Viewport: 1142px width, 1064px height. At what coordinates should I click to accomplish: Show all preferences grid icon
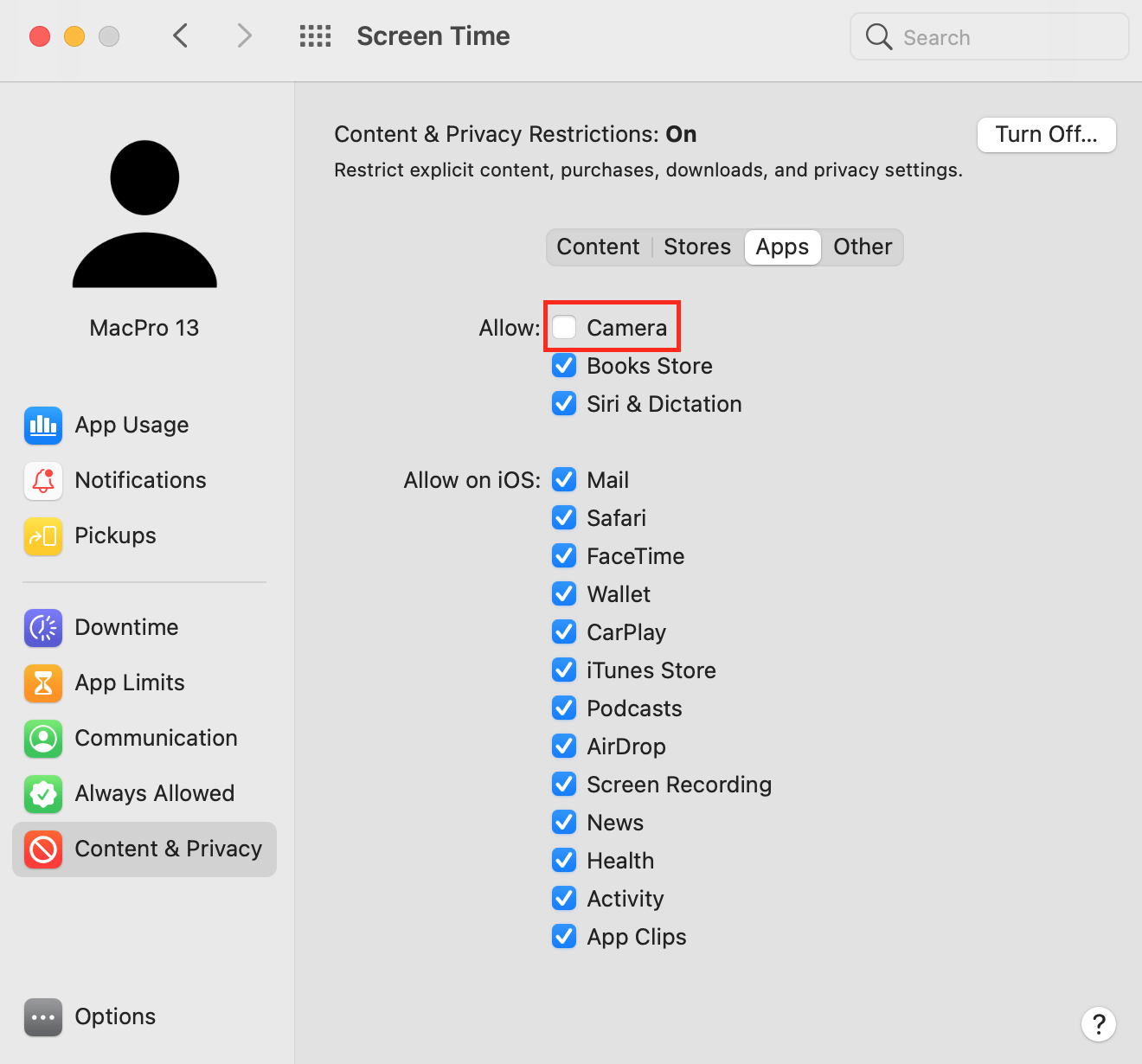pyautogui.click(x=315, y=36)
